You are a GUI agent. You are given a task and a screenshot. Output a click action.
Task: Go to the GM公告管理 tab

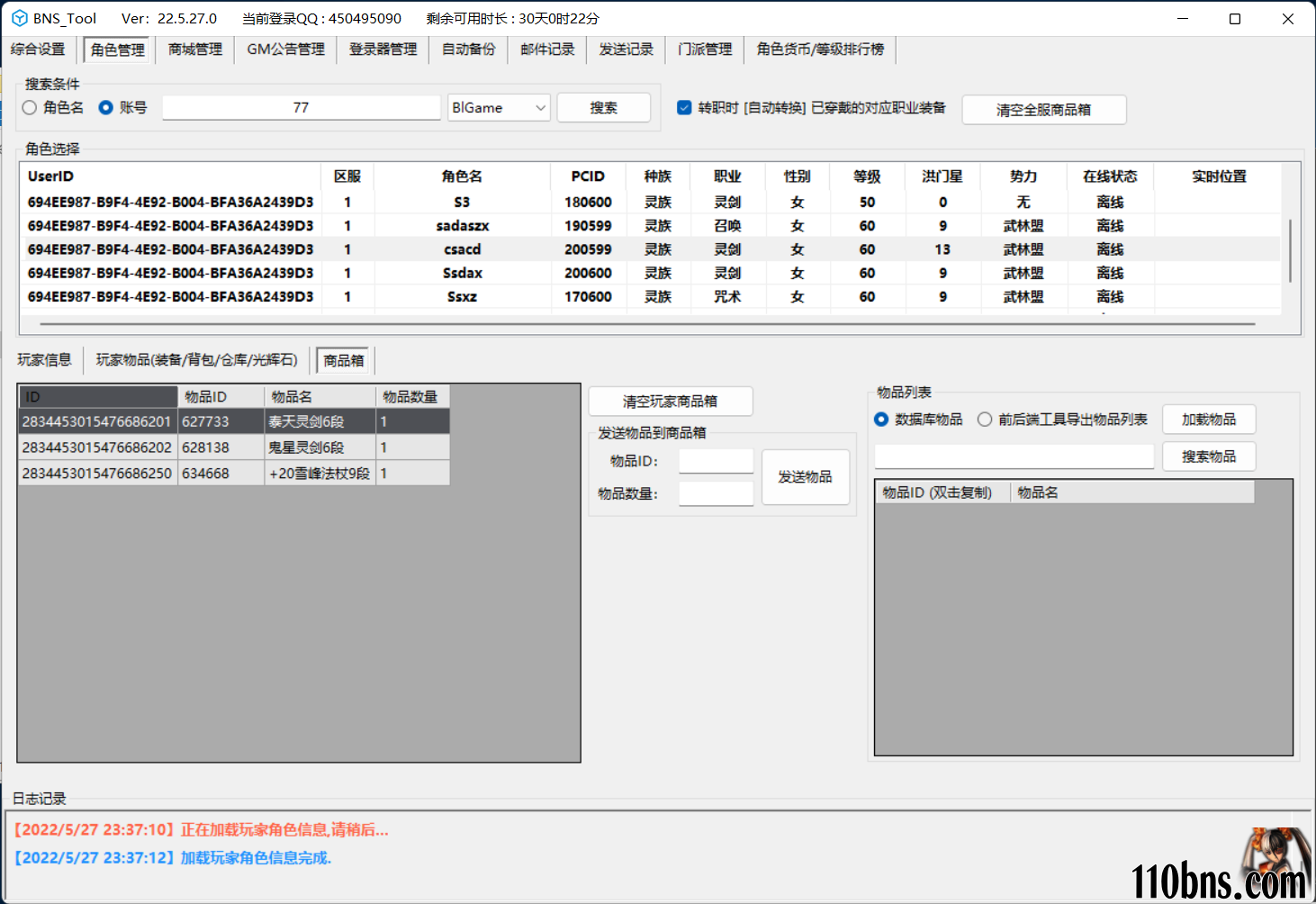click(x=286, y=50)
